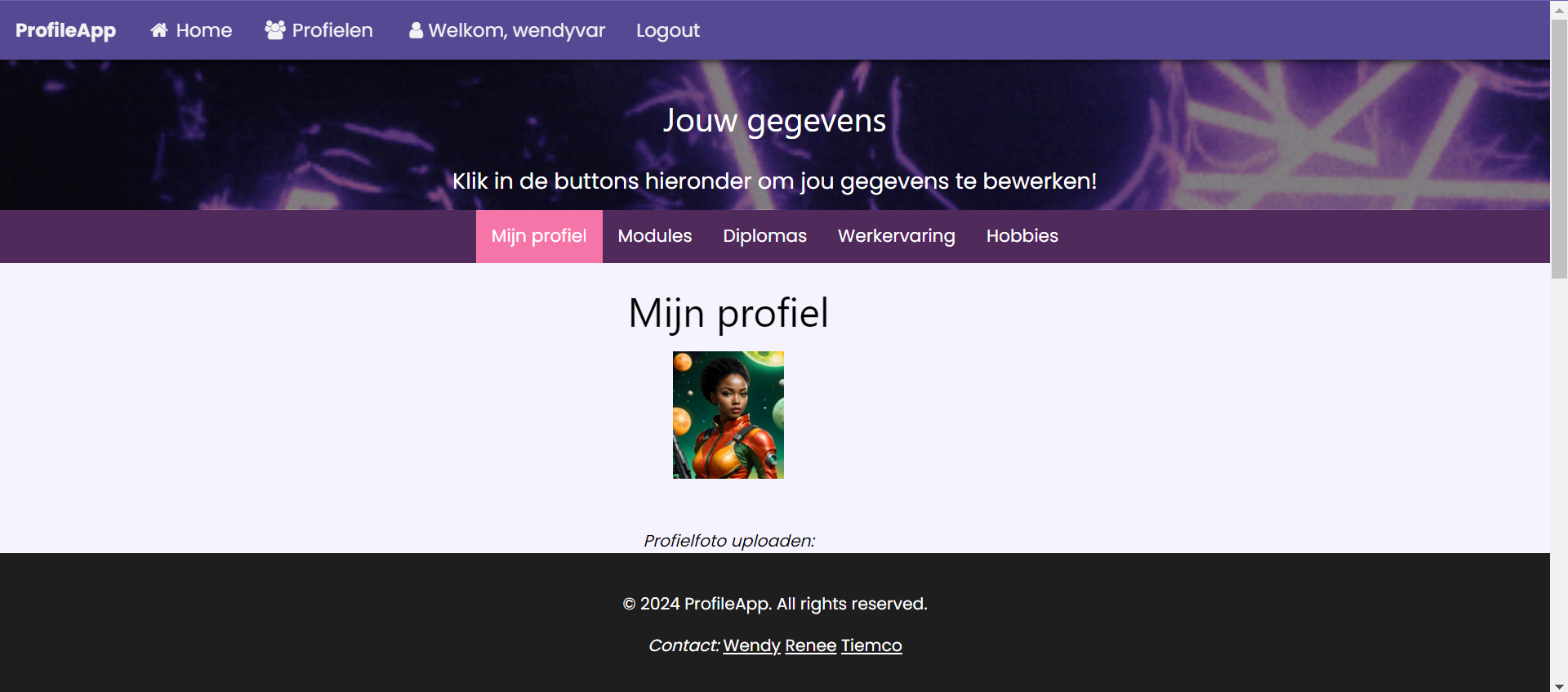Viewport: 1568px width, 692px height.
Task: Click the scrollbar down arrow
Action: (1559, 685)
